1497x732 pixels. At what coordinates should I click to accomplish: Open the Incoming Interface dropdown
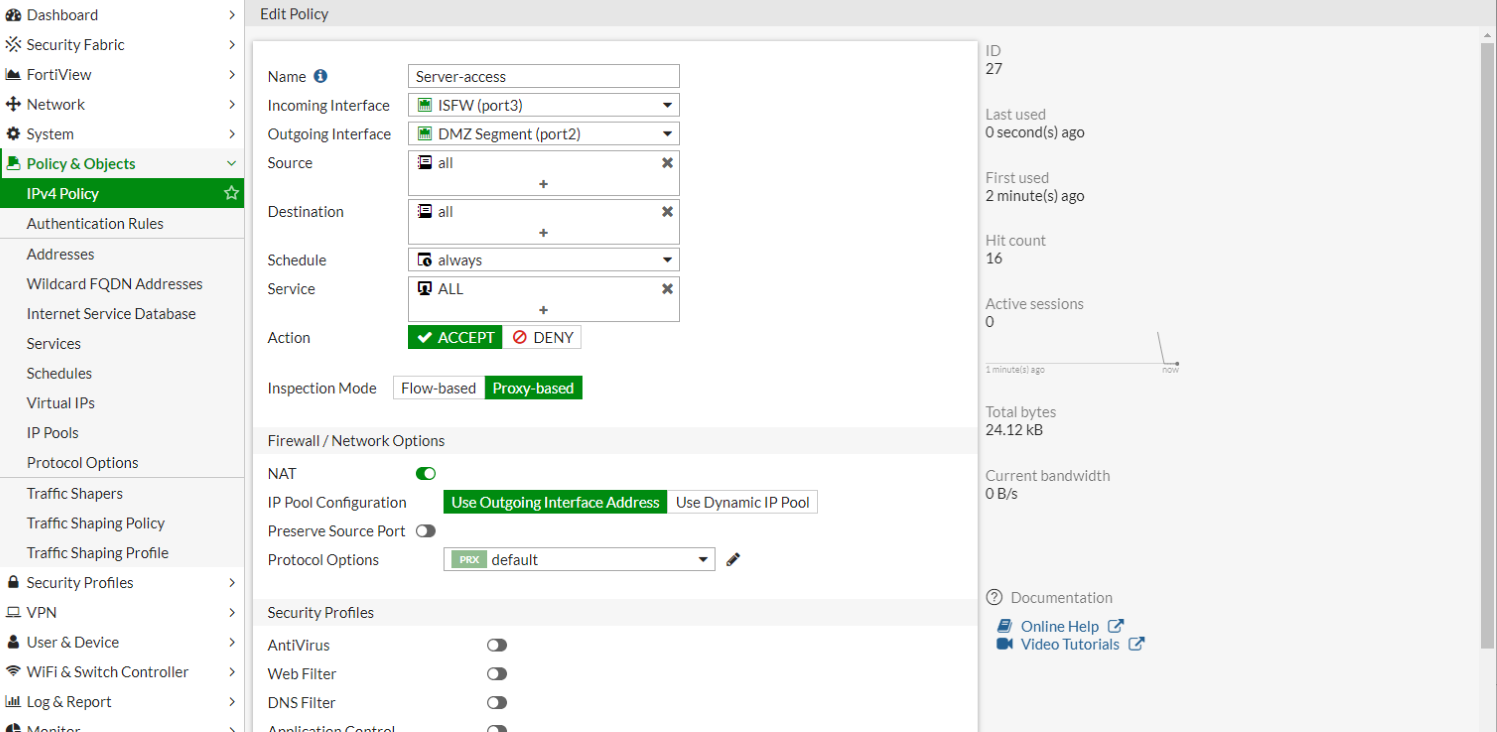click(x=544, y=105)
